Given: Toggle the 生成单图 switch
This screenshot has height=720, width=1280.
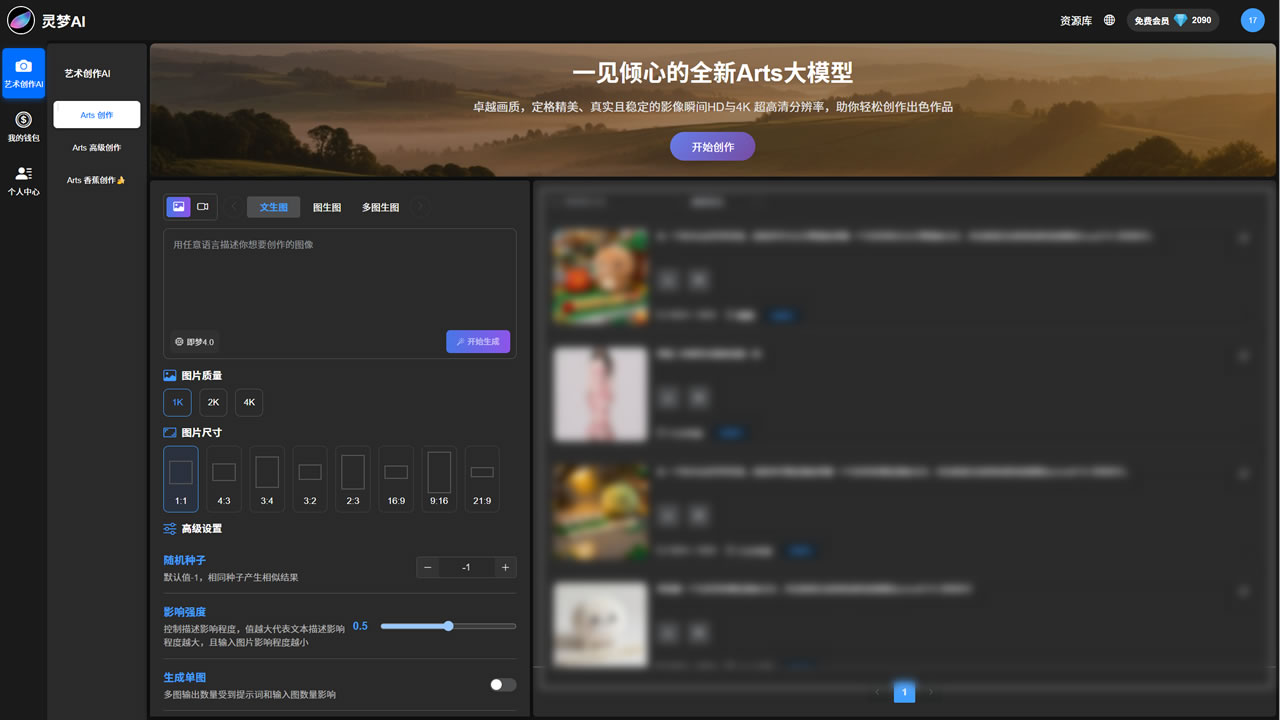Looking at the screenshot, I should pyautogui.click(x=503, y=685).
